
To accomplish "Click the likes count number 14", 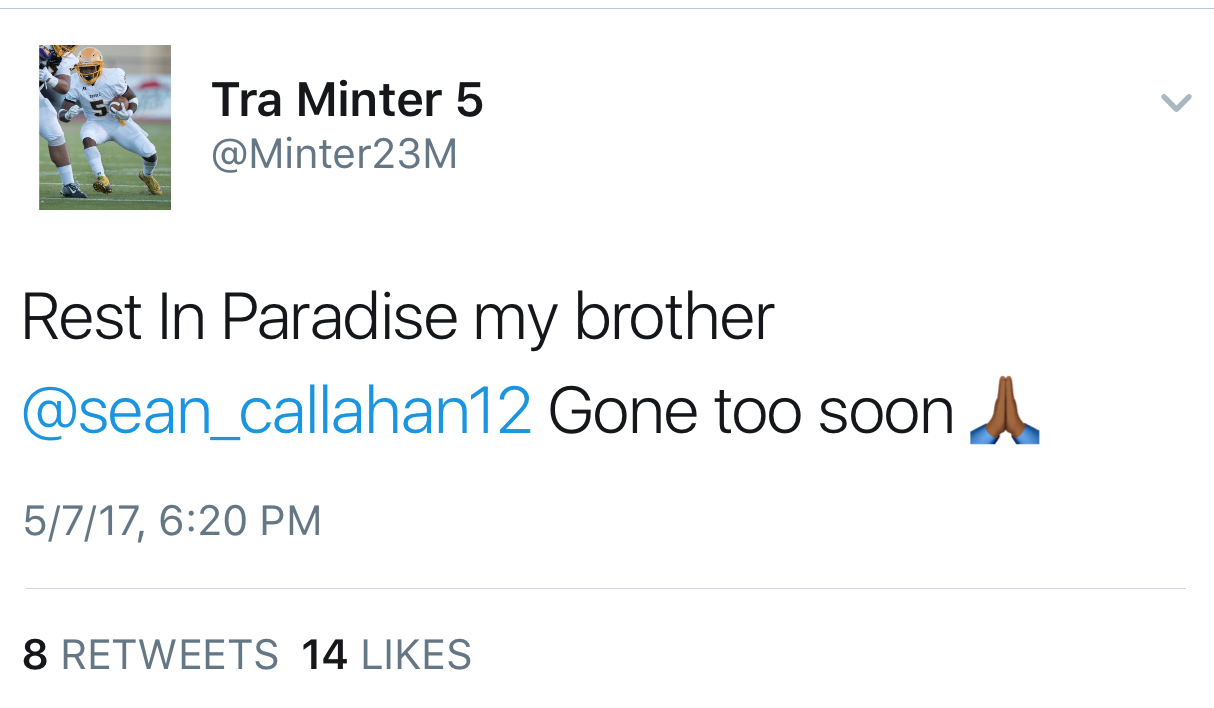I will click(x=324, y=655).
